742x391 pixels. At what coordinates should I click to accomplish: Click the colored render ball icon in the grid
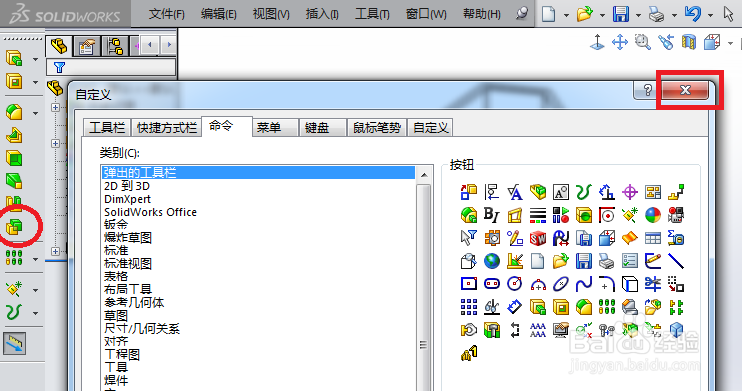point(653,215)
